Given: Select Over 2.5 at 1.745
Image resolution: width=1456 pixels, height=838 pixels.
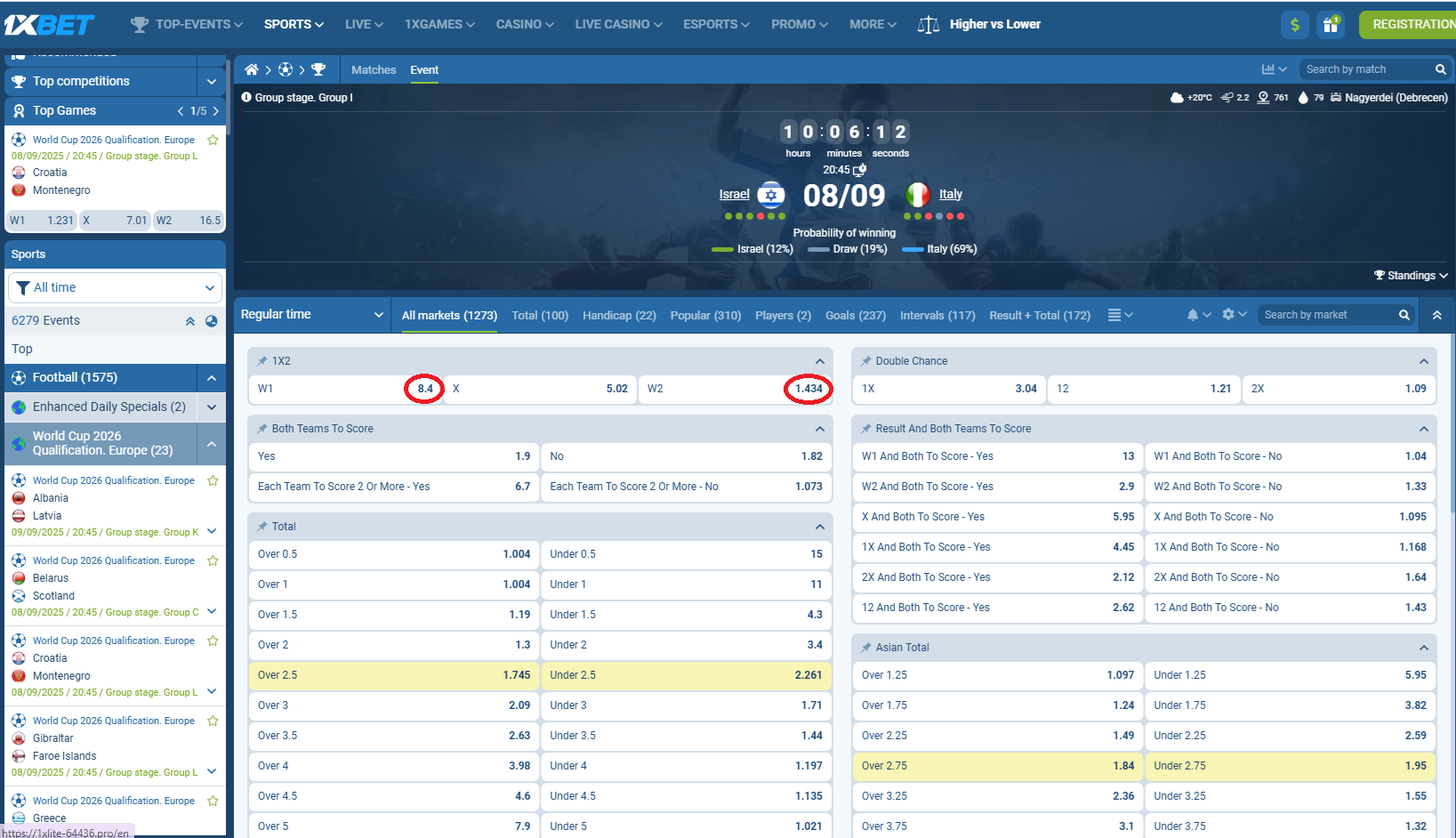Looking at the screenshot, I should 394,675.
